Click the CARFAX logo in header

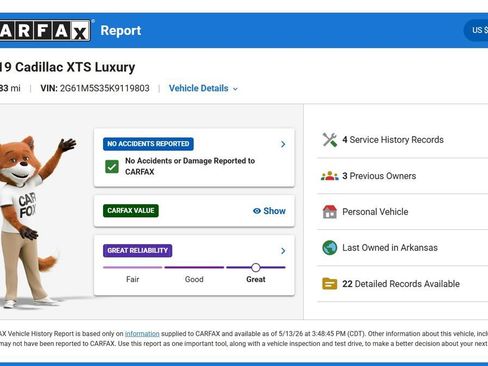[x=45, y=30]
